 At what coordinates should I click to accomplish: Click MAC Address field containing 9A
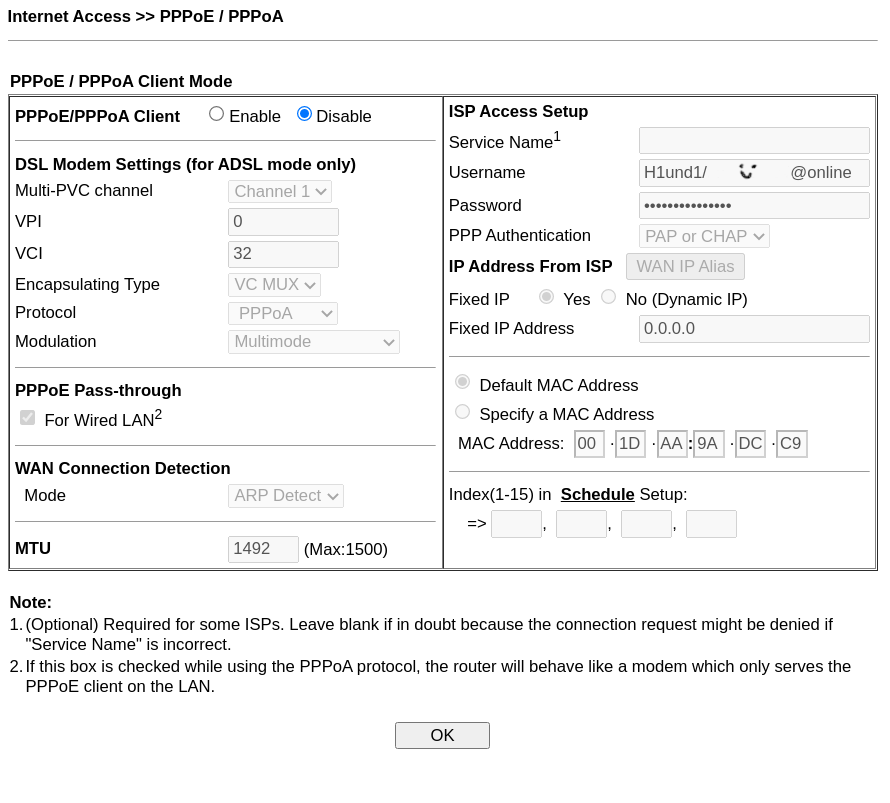point(709,443)
